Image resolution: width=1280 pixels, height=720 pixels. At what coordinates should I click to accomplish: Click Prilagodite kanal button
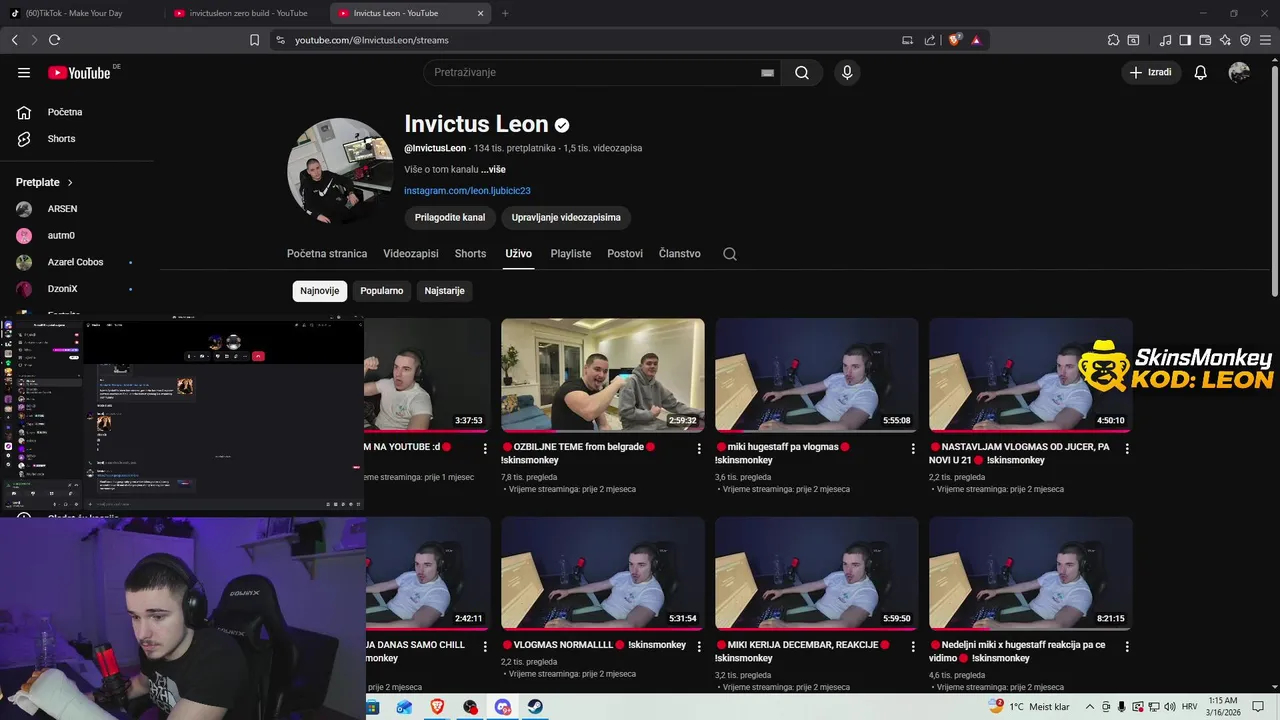[x=450, y=217]
